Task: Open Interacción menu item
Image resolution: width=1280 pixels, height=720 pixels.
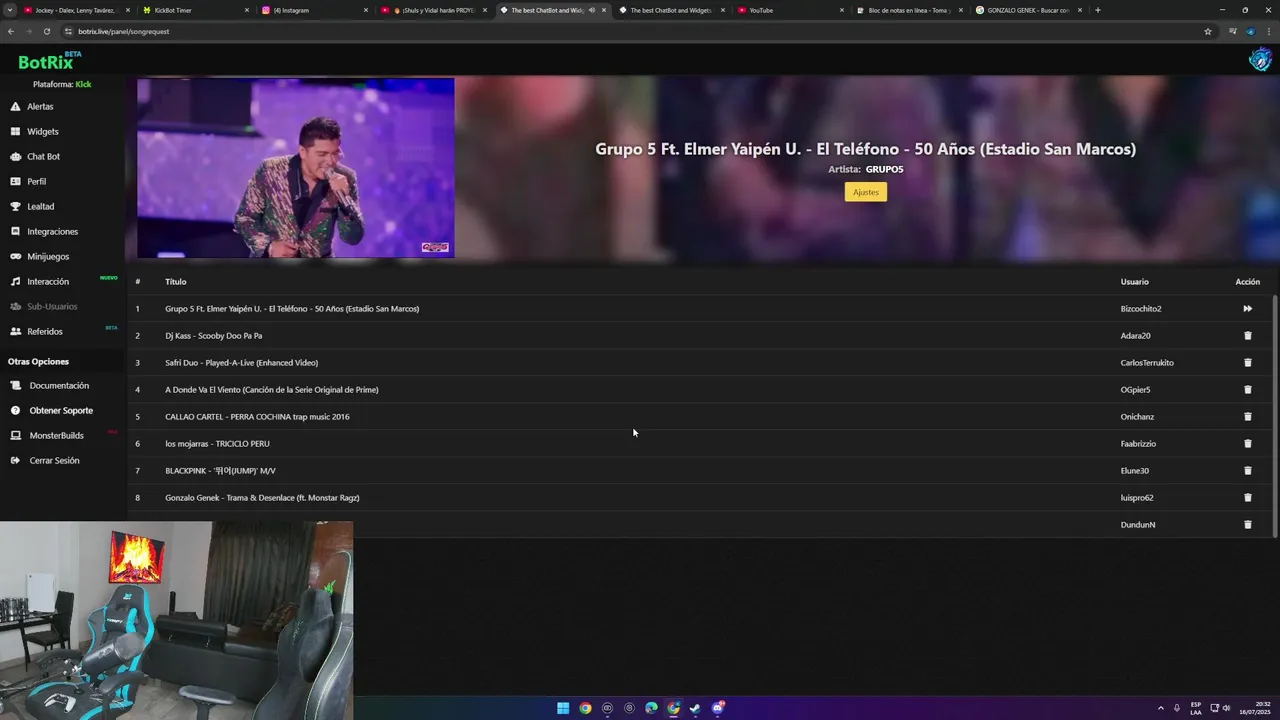Action: click(x=48, y=281)
